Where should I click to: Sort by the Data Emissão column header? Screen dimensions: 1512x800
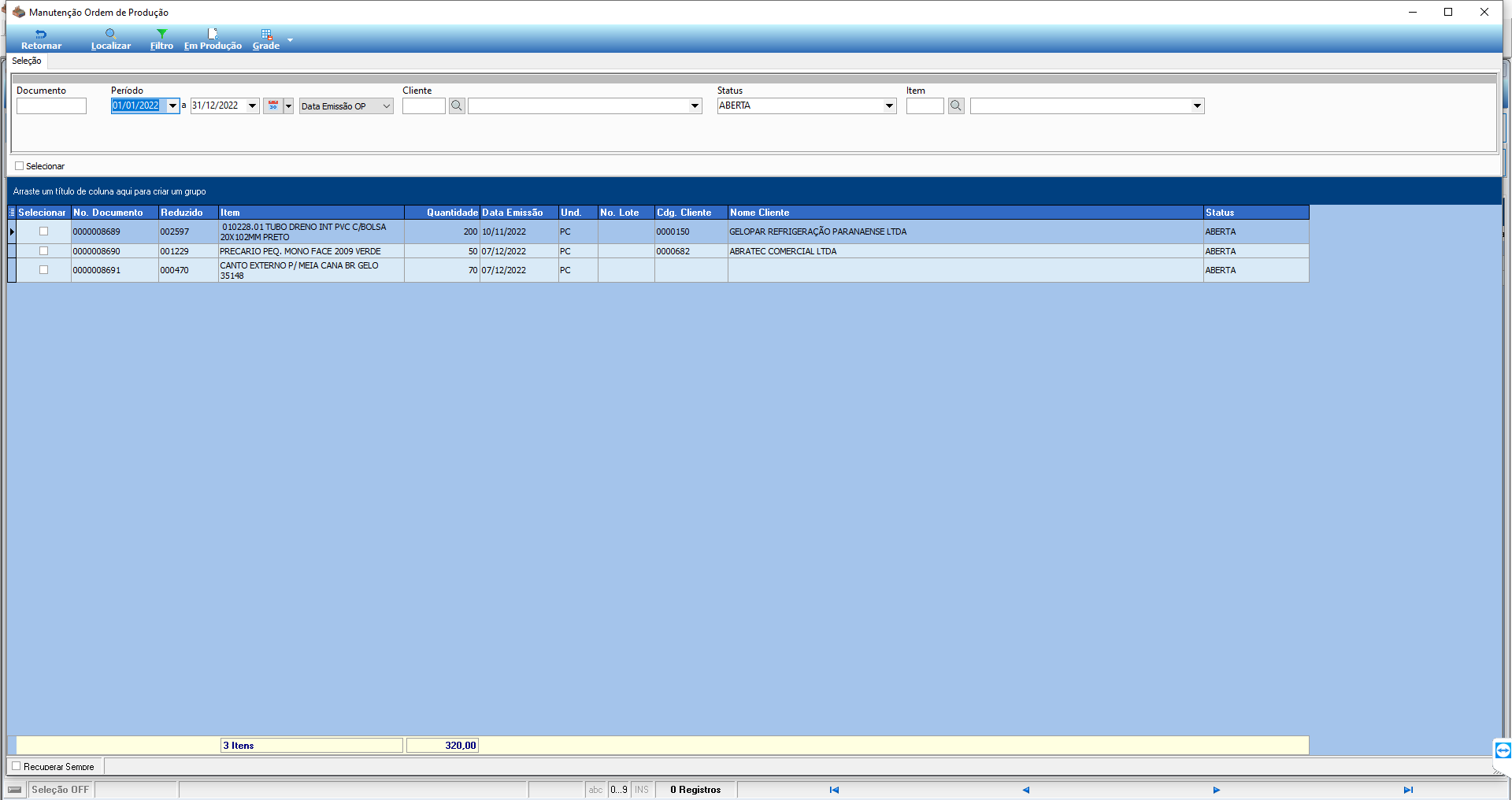click(x=519, y=213)
